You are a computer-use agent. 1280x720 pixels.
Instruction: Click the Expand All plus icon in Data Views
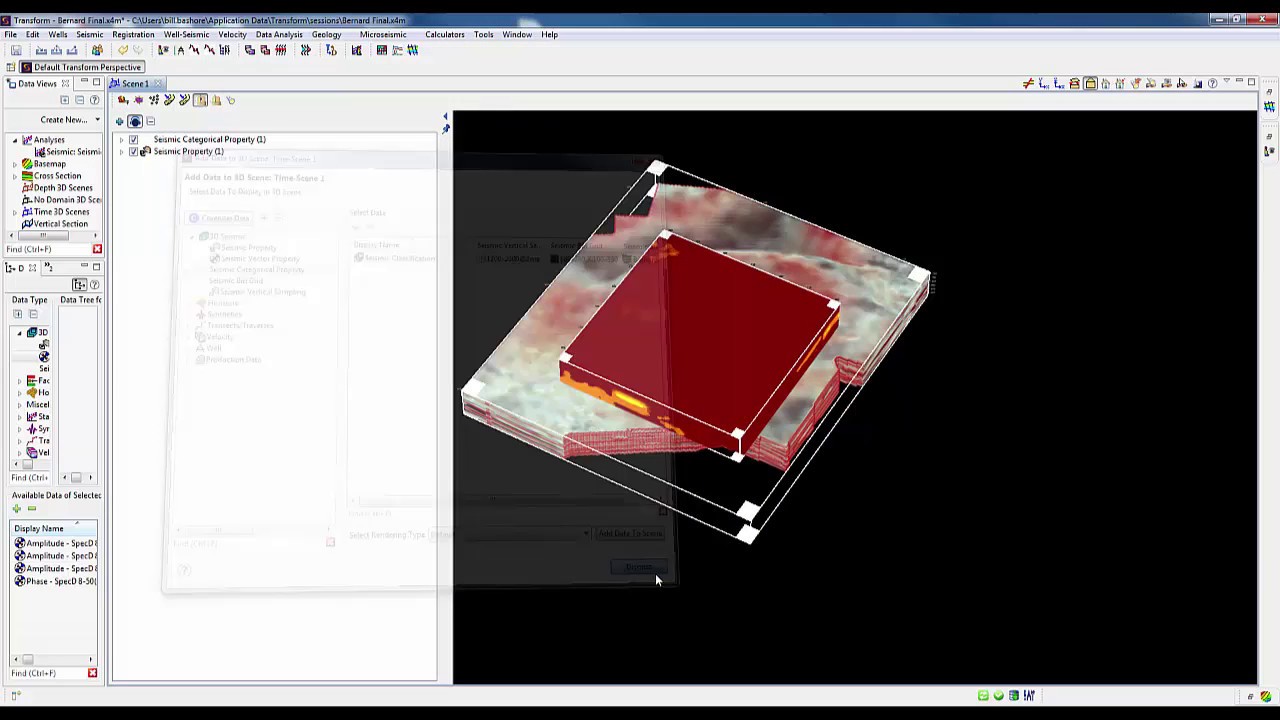tap(65, 100)
